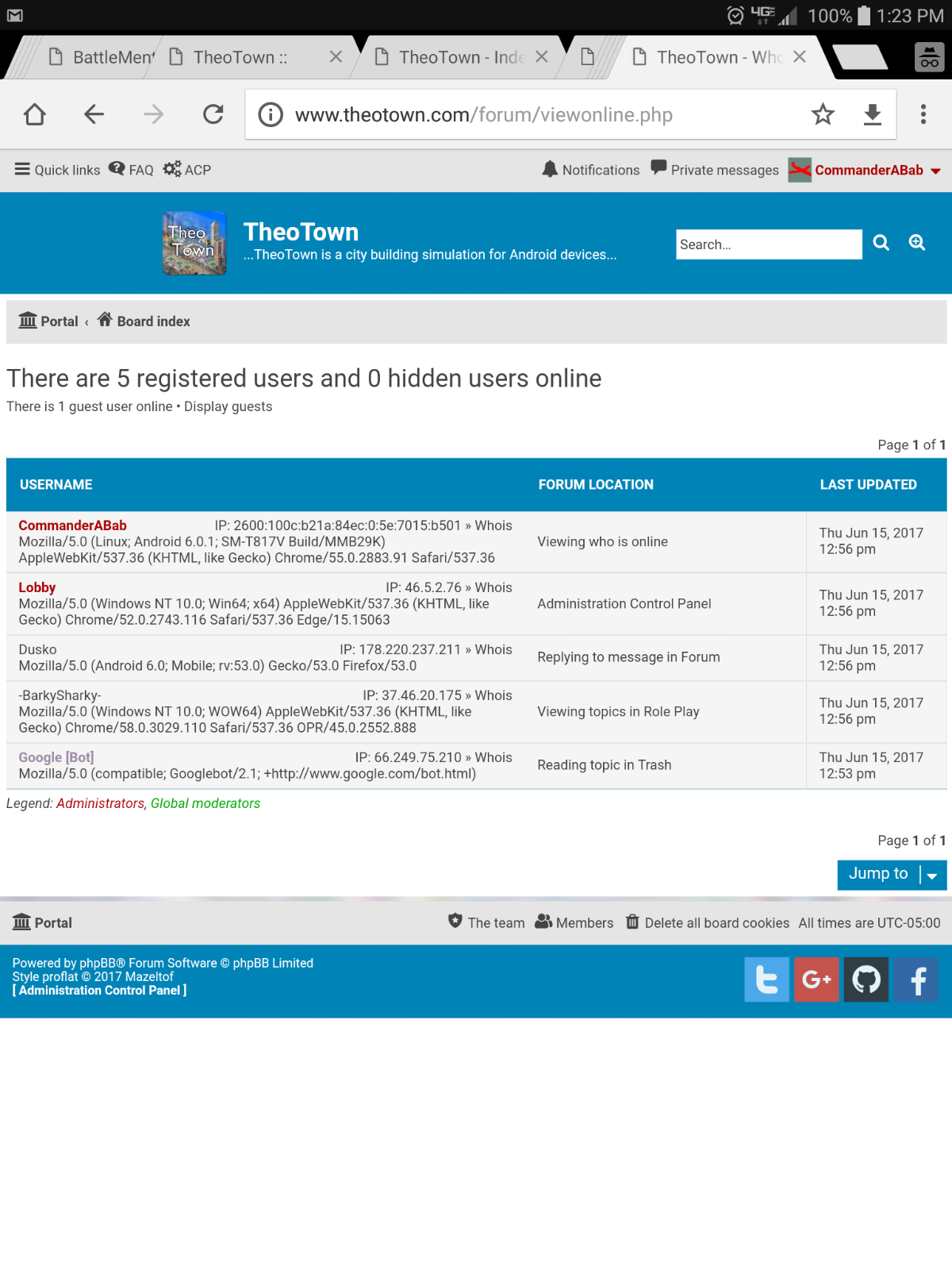Sort by USERNAME column header

[56, 484]
